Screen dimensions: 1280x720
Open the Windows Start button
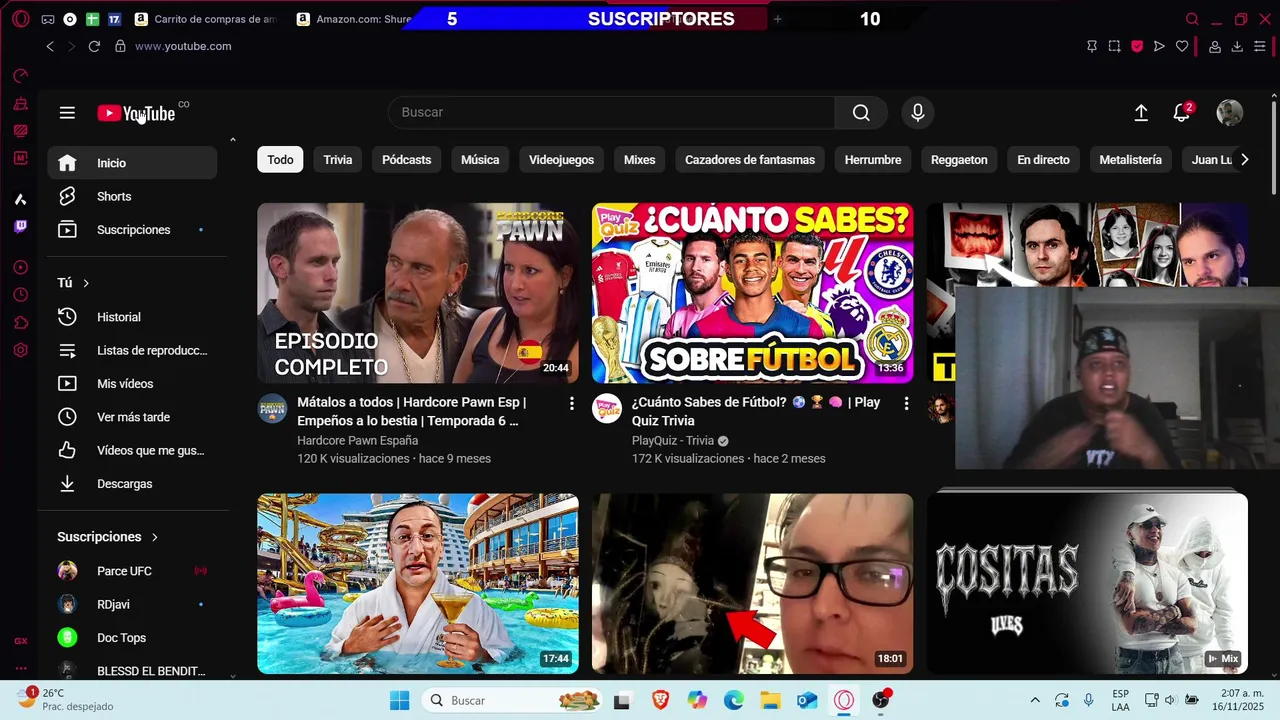399,700
